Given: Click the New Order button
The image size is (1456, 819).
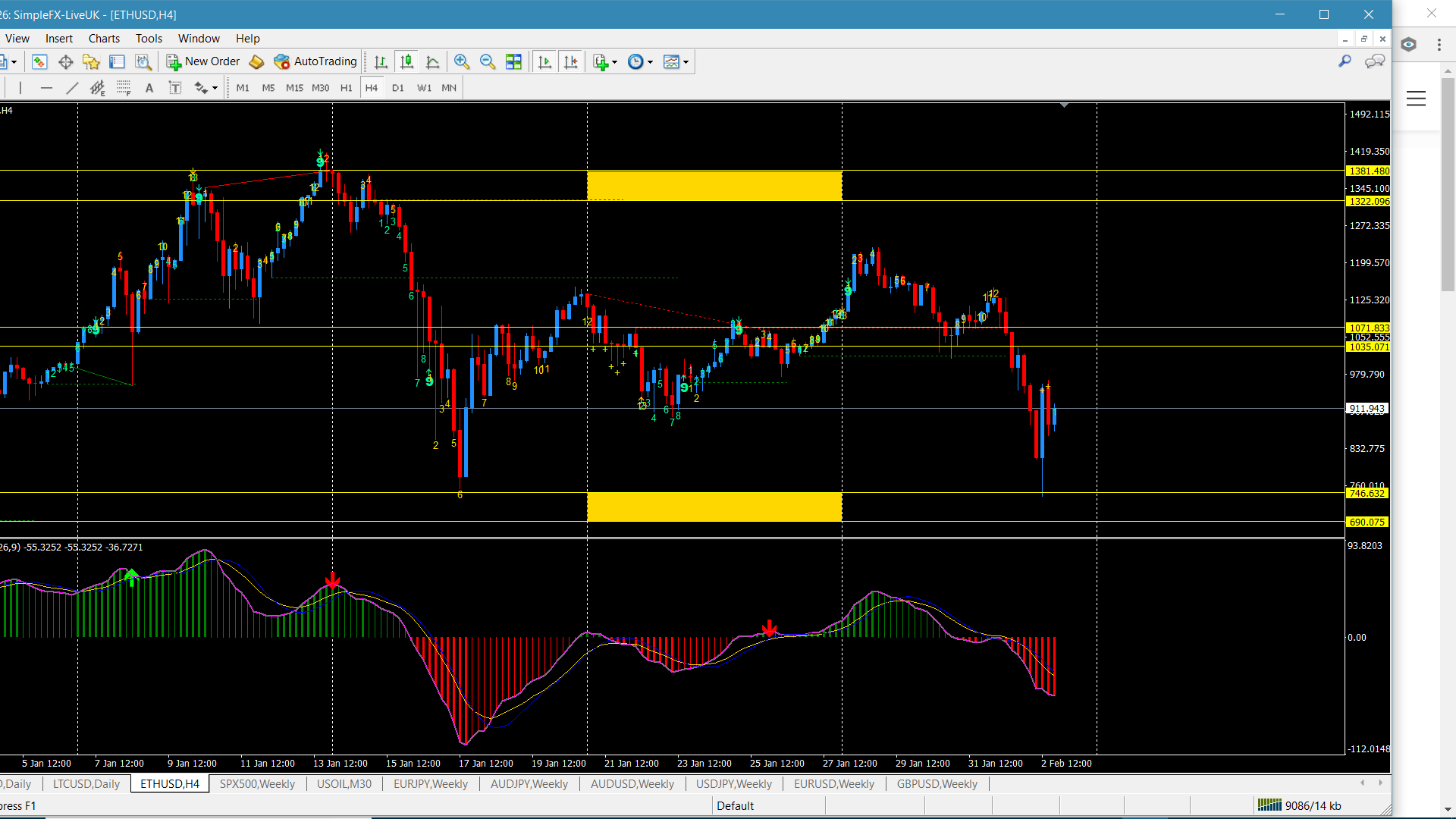Looking at the screenshot, I should tap(203, 61).
